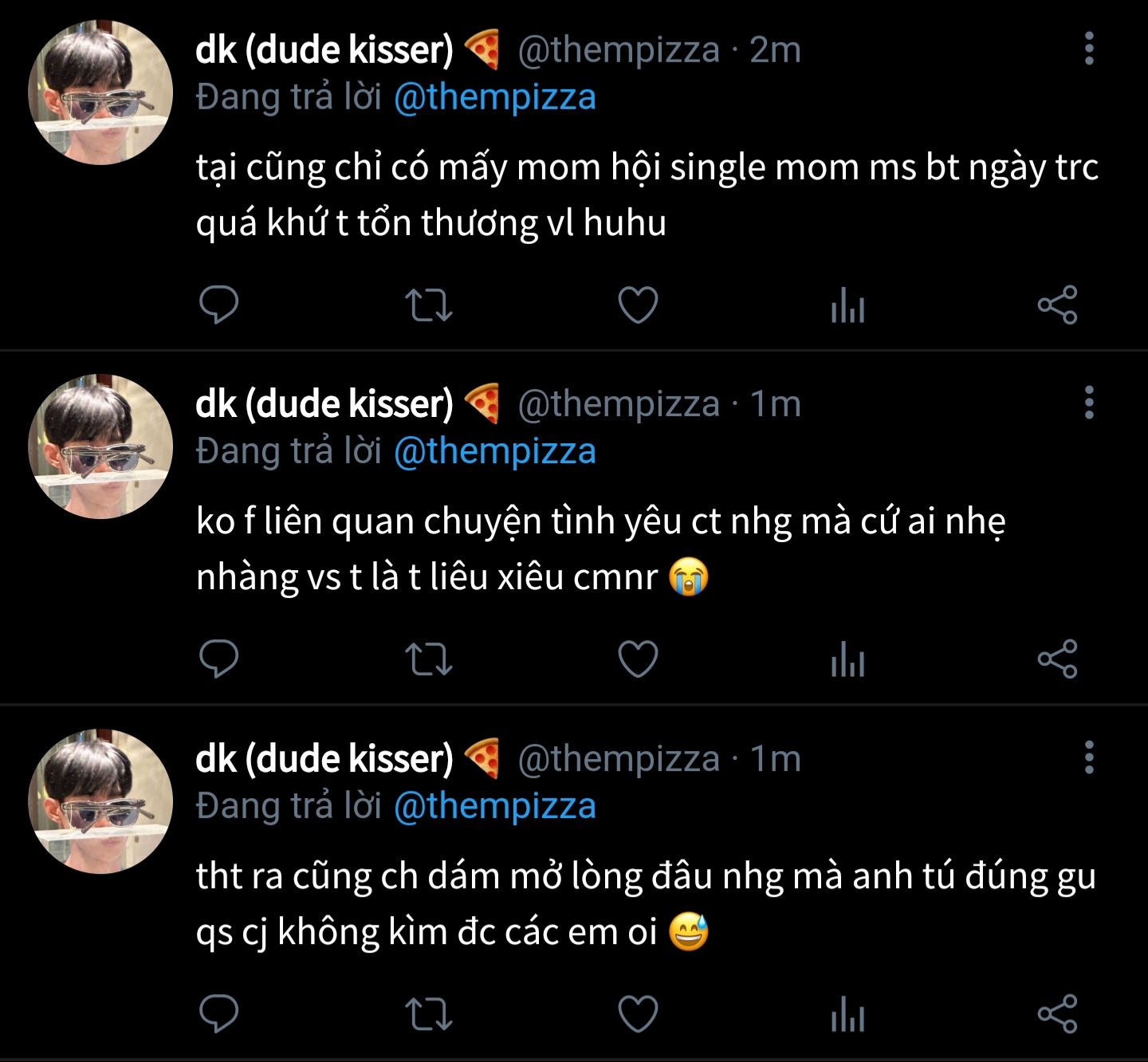Reply to the 'single mom' tweet
This screenshot has height=1062, width=1148.
point(218,305)
